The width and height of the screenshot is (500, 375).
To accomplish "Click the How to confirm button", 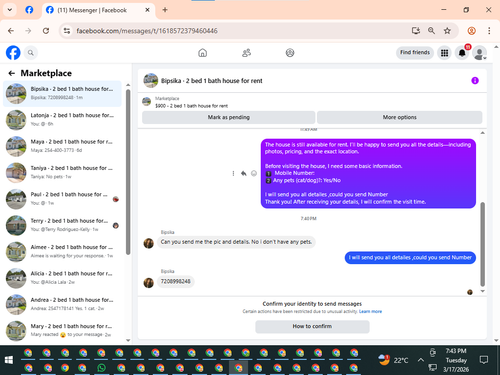I will 312,326.
